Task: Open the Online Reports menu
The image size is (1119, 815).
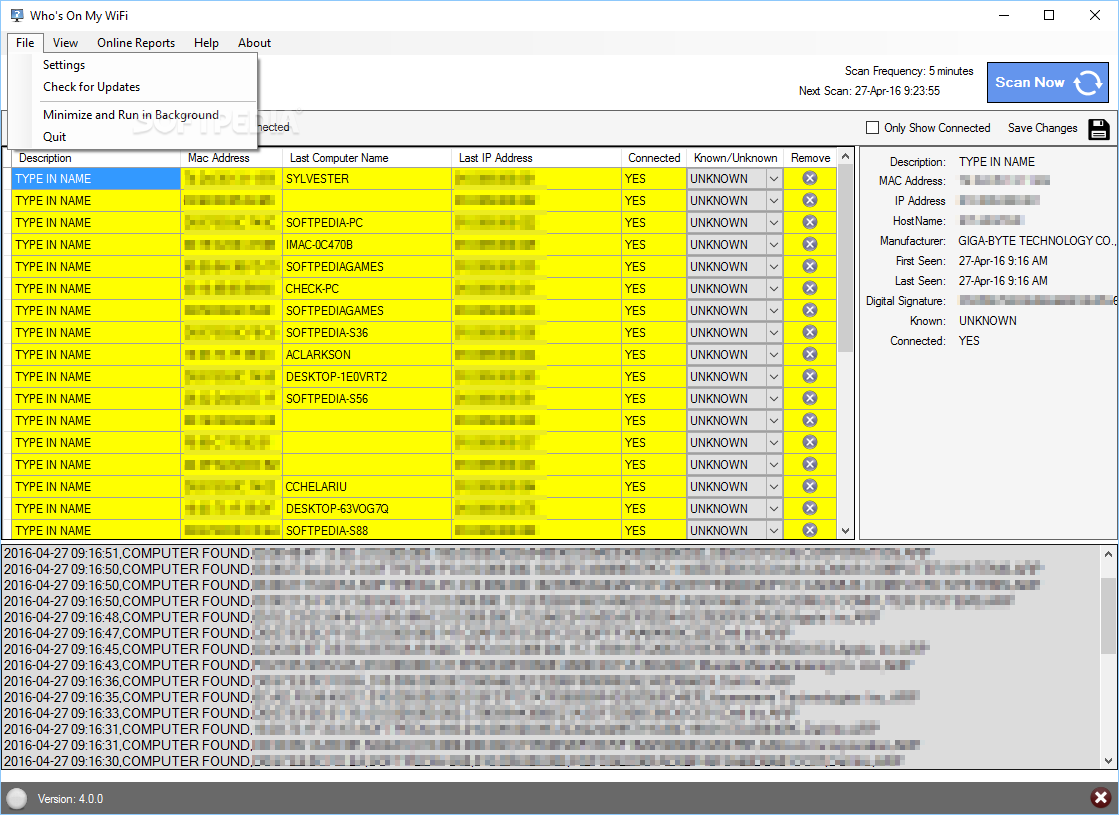Action: click(x=136, y=43)
